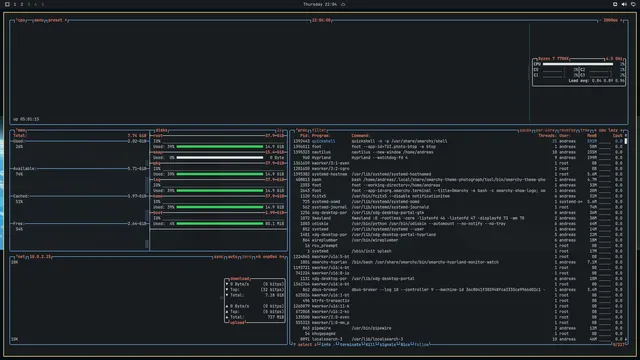
Task: Select the bash omarchy-theme process row
Action: coord(458,180)
